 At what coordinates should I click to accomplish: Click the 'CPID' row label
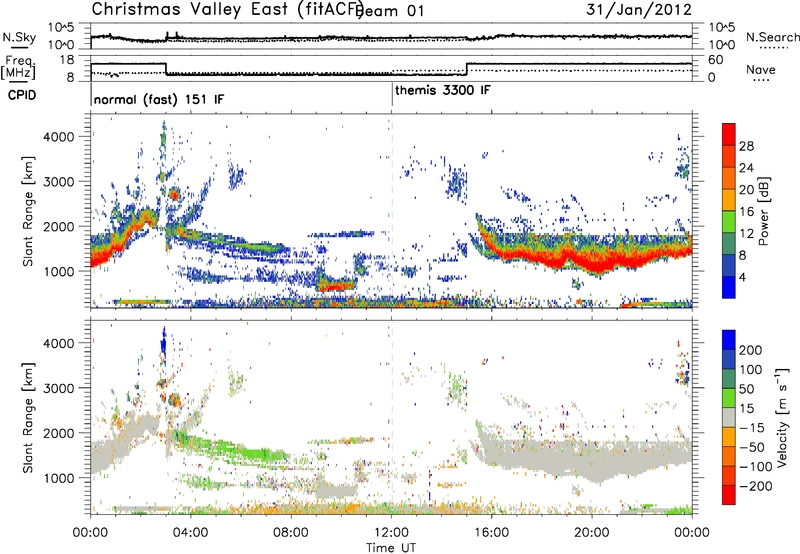(22, 95)
